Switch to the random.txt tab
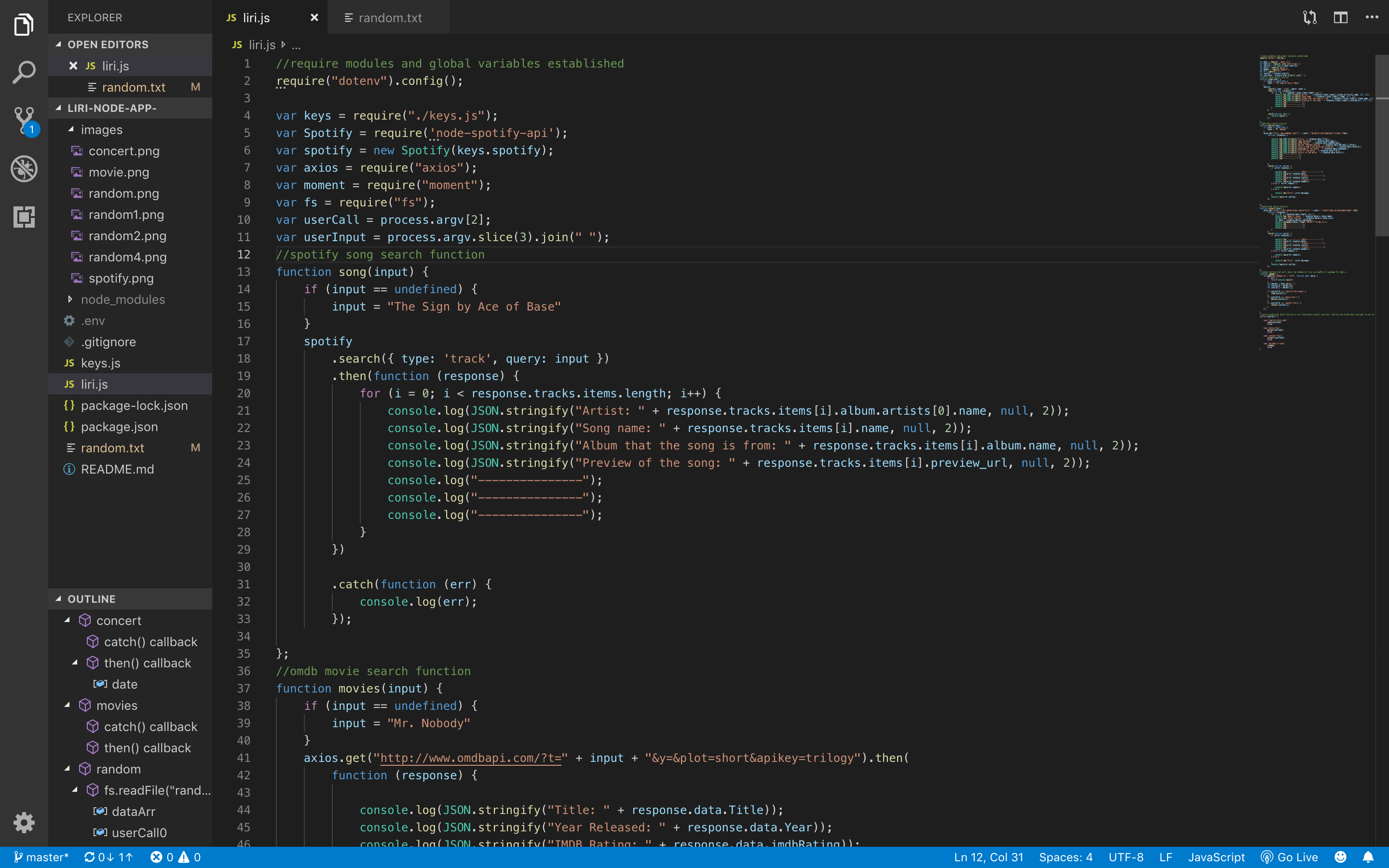The image size is (1389, 868). [389, 18]
